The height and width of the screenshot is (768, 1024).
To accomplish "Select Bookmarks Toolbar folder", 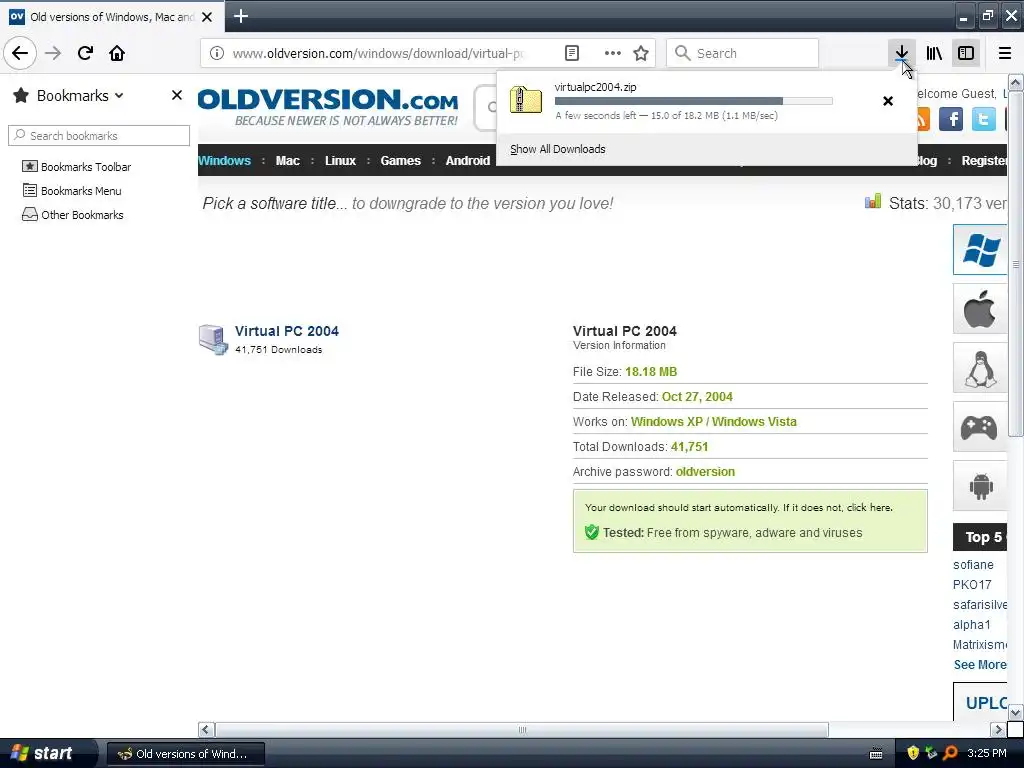I will pos(76,167).
